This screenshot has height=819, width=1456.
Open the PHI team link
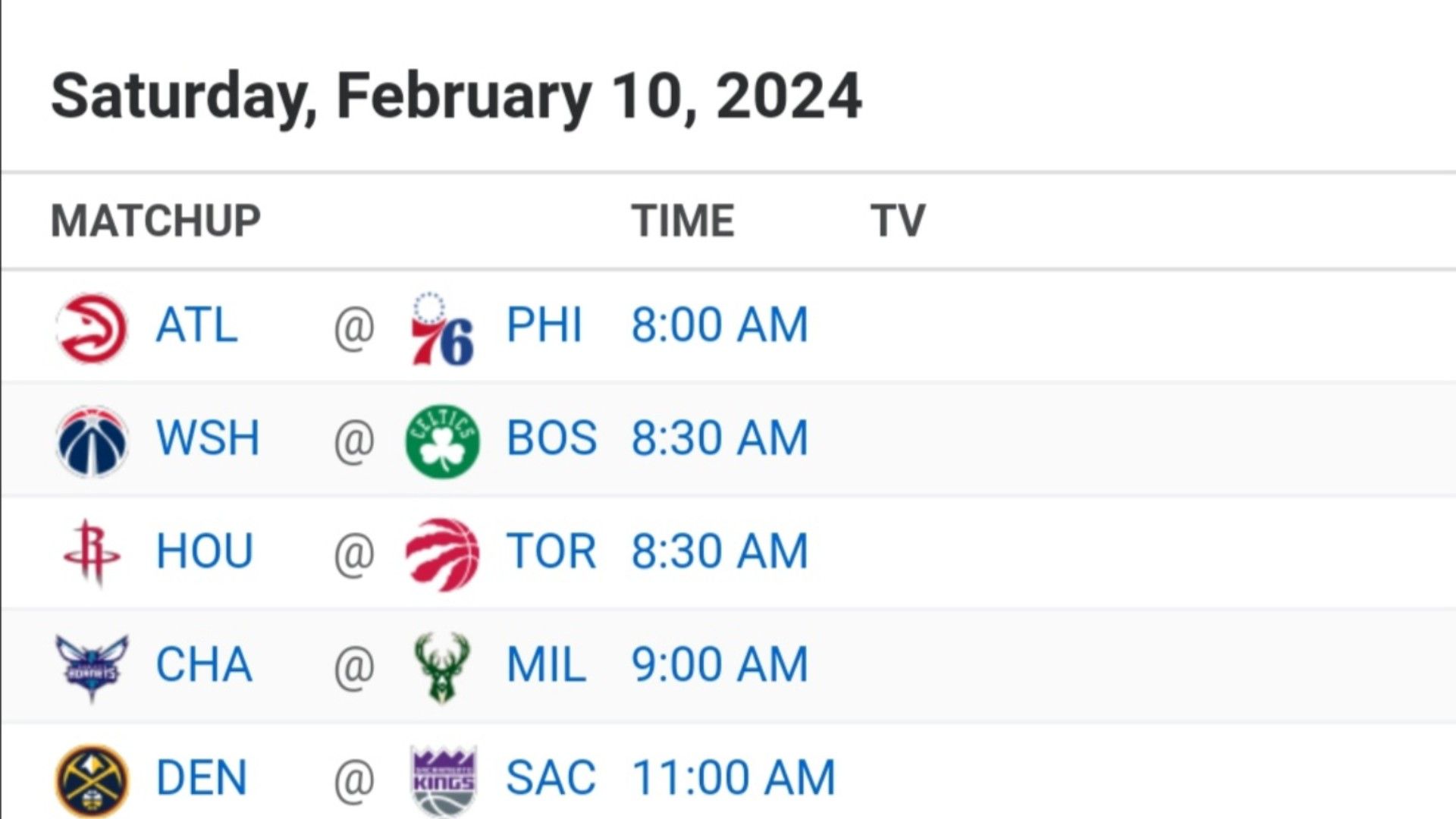pyautogui.click(x=544, y=325)
